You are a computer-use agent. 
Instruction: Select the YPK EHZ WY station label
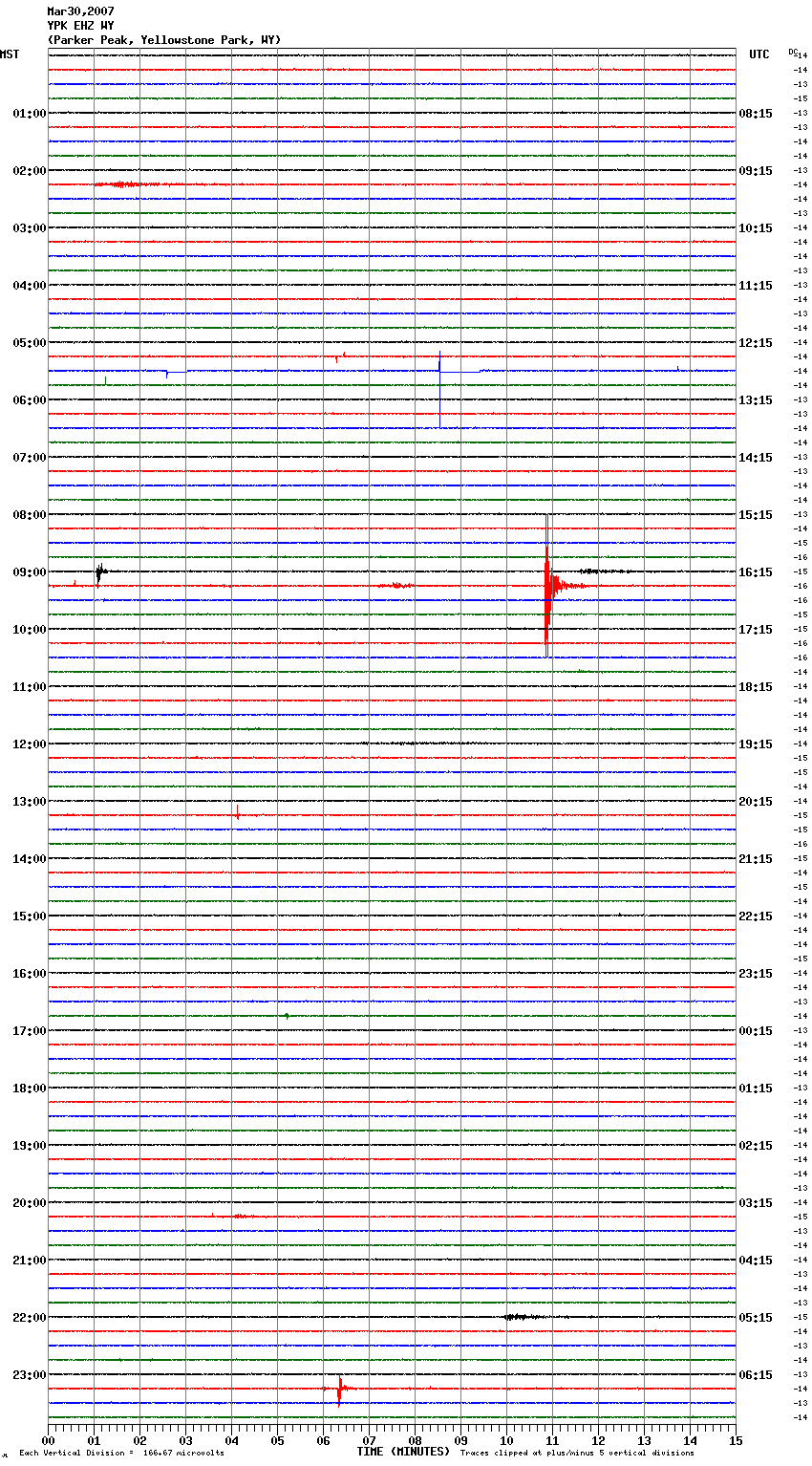(x=80, y=26)
